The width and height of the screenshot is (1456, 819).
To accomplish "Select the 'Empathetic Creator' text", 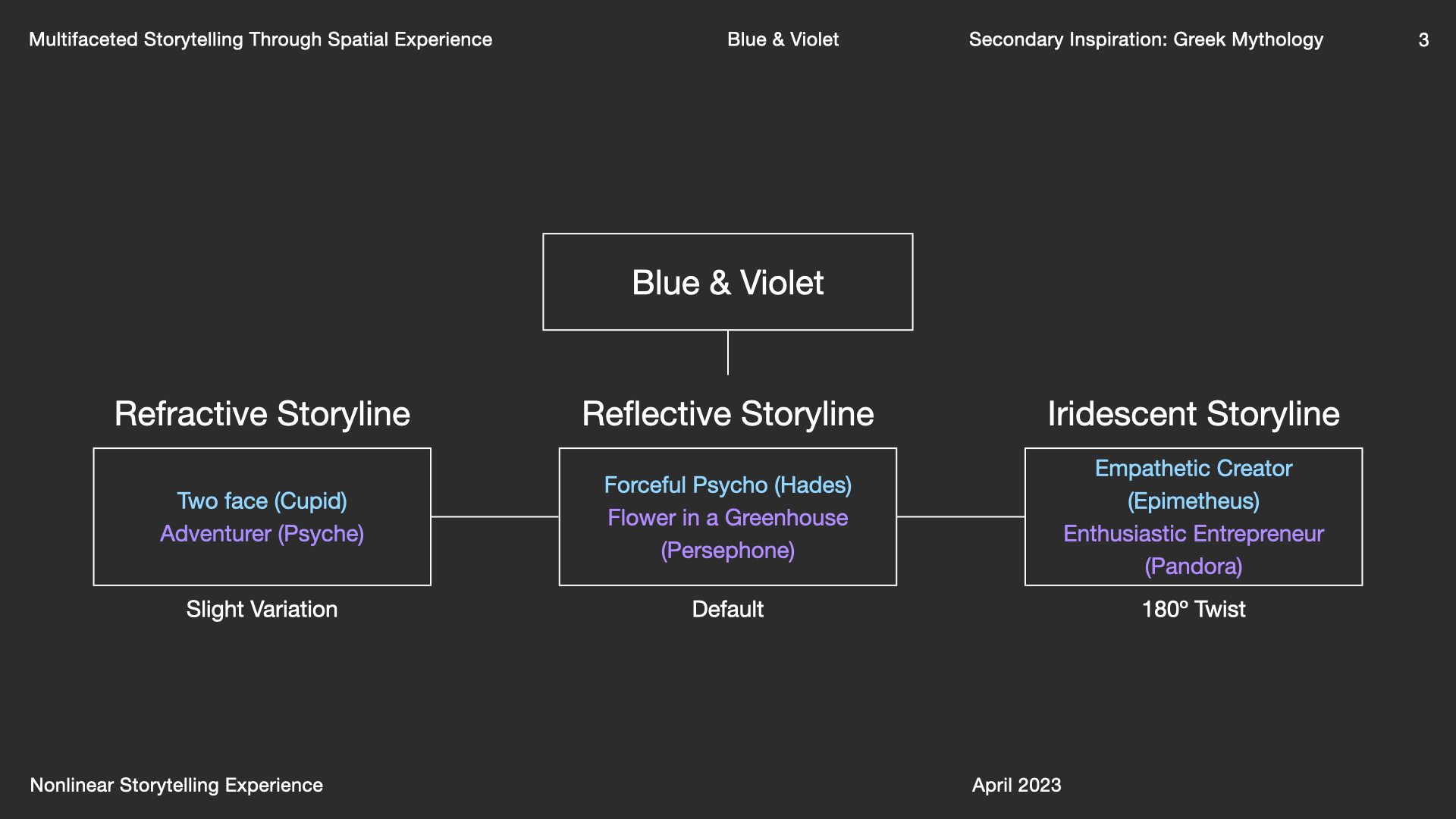I will [x=1193, y=469].
